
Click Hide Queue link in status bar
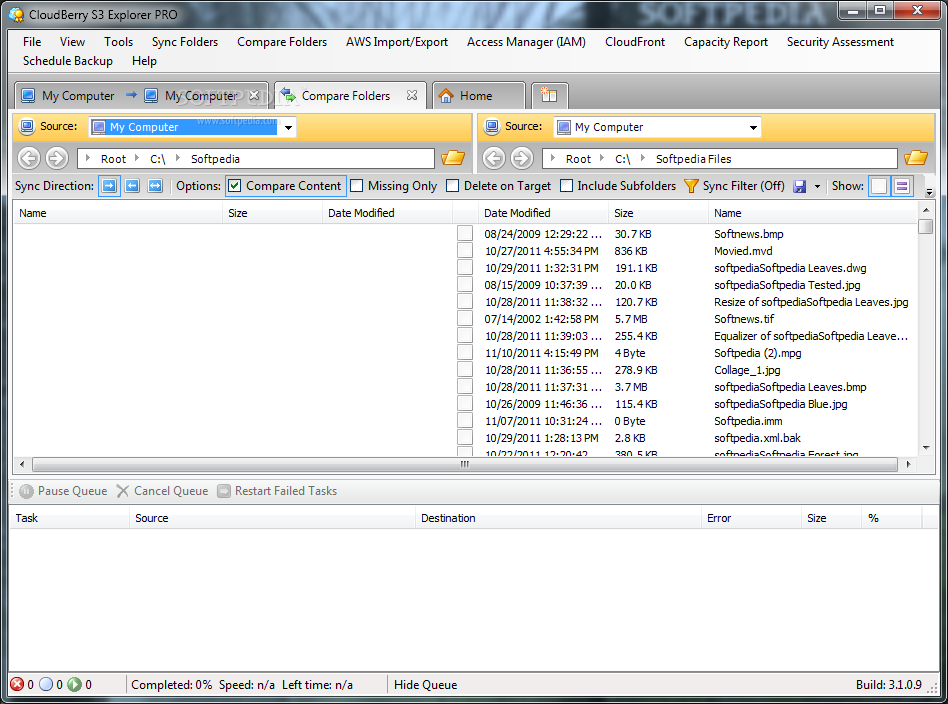coord(426,685)
